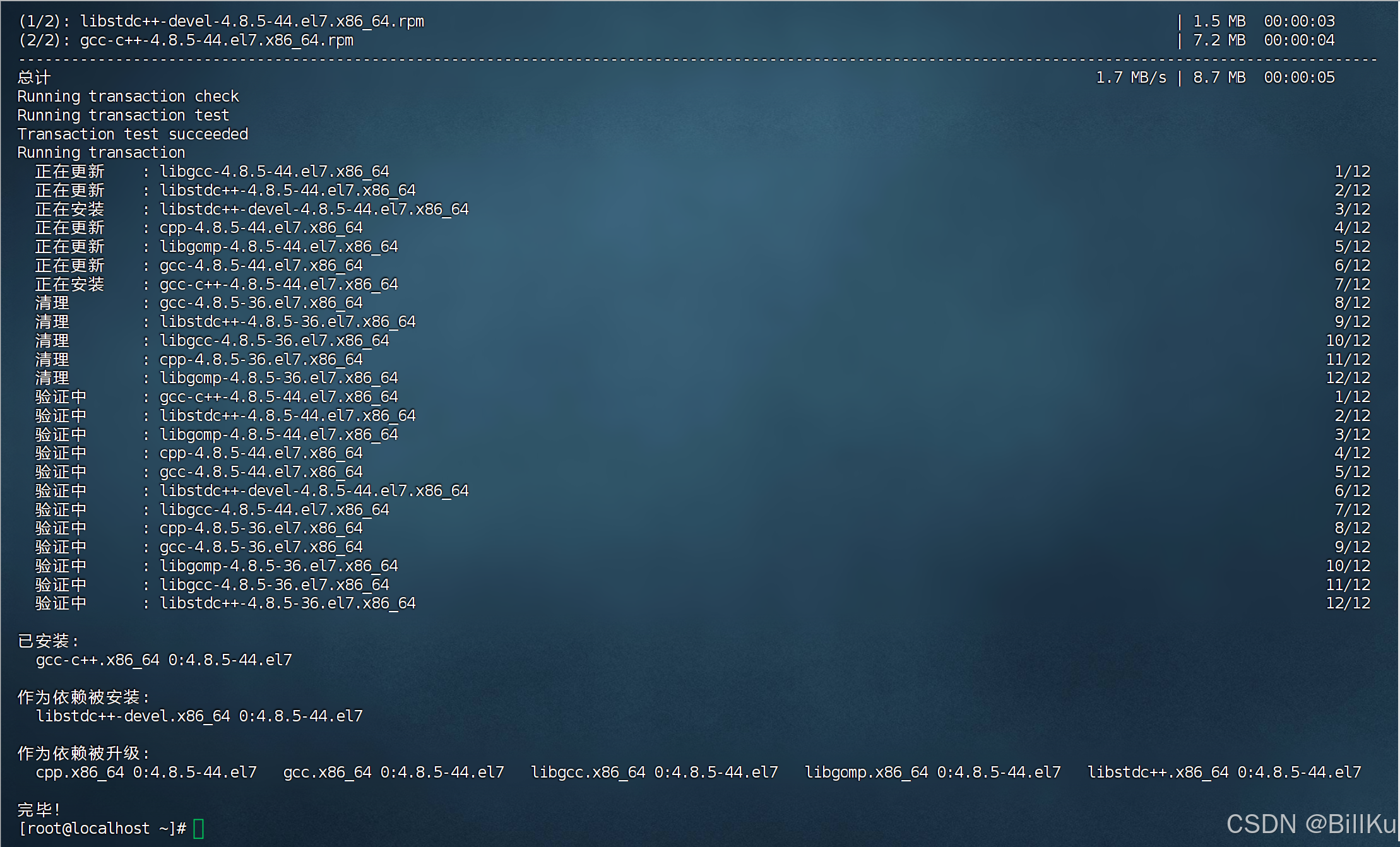Image resolution: width=1400 pixels, height=847 pixels.
Task: Click the green terminal cursor block
Action: pyautogui.click(x=198, y=828)
